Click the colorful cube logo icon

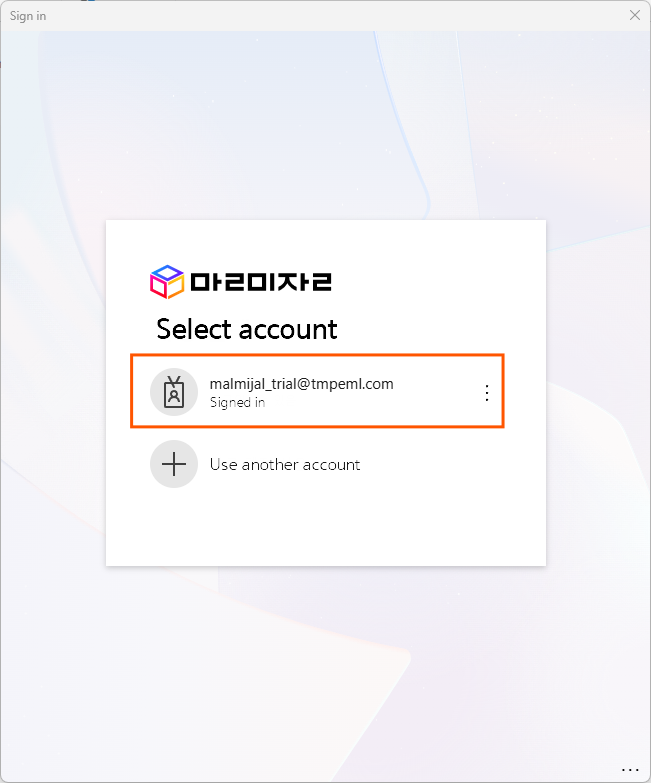[x=167, y=282]
